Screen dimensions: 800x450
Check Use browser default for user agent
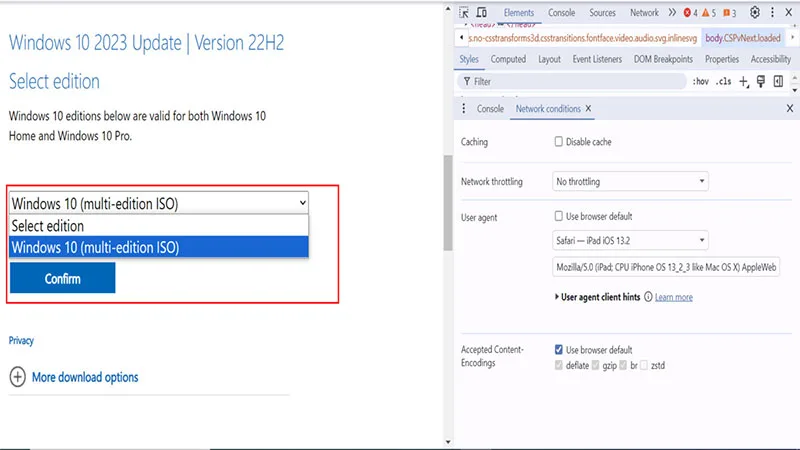559,216
